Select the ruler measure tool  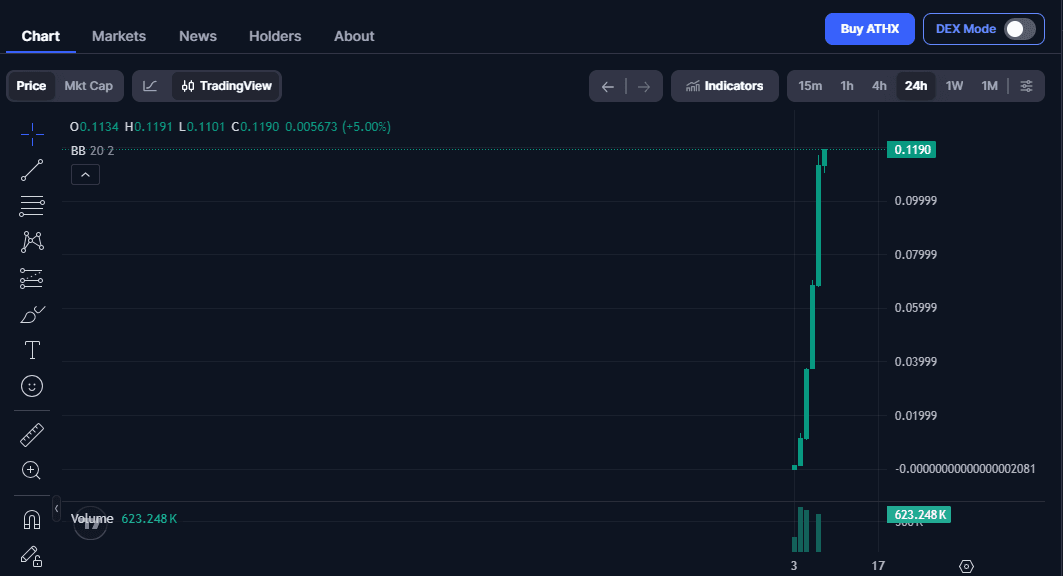click(x=32, y=434)
